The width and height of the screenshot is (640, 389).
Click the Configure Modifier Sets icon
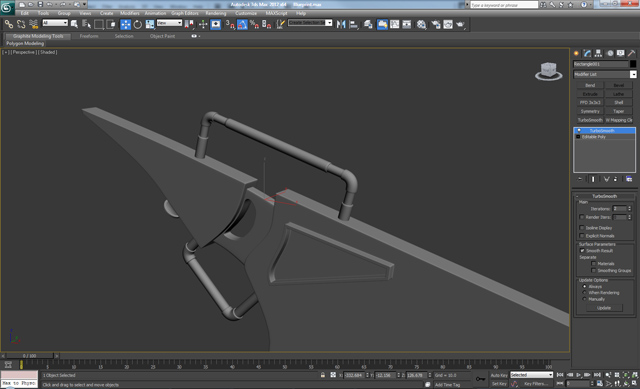click(629, 179)
